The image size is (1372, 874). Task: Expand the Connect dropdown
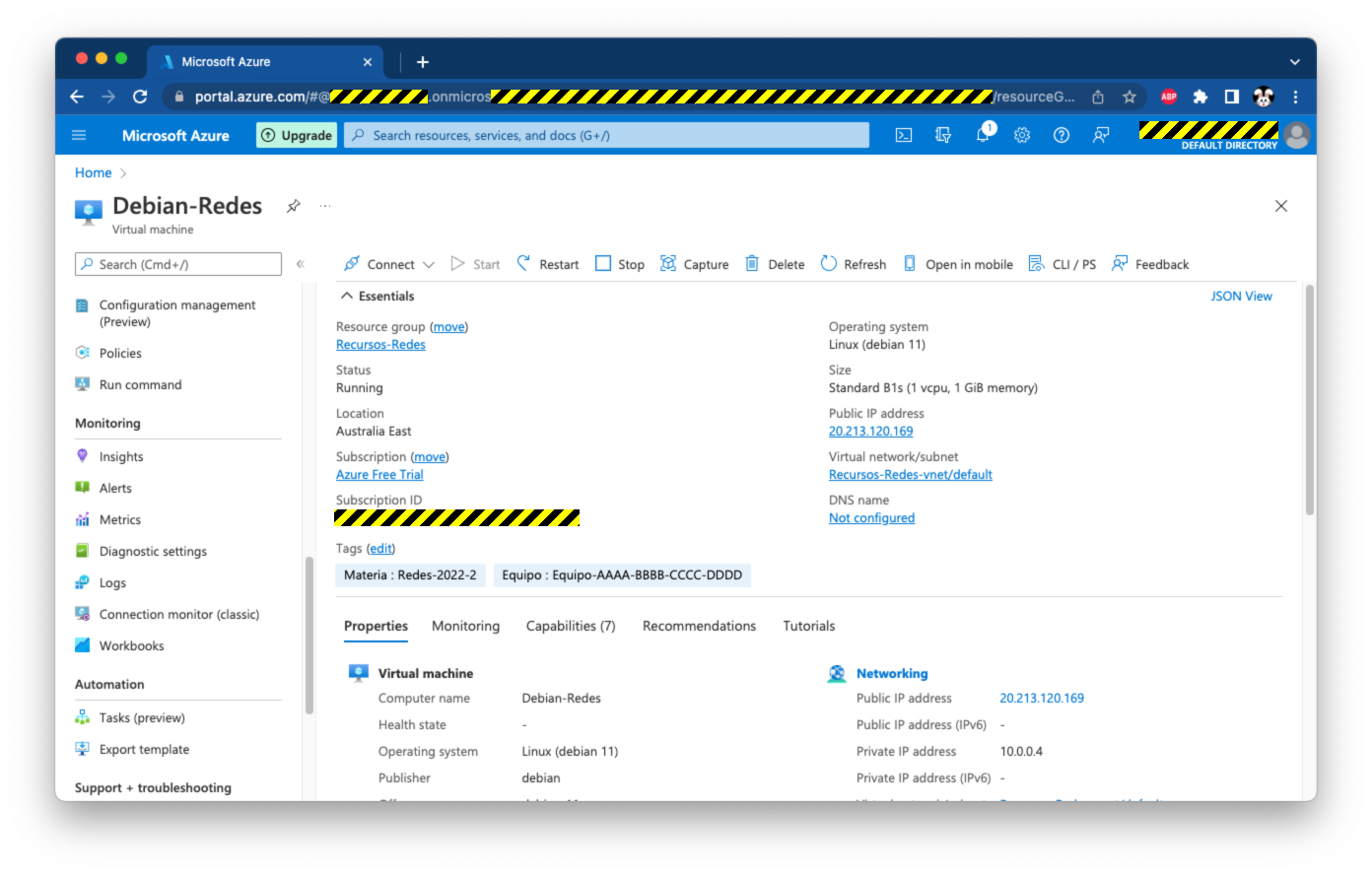pos(429,265)
